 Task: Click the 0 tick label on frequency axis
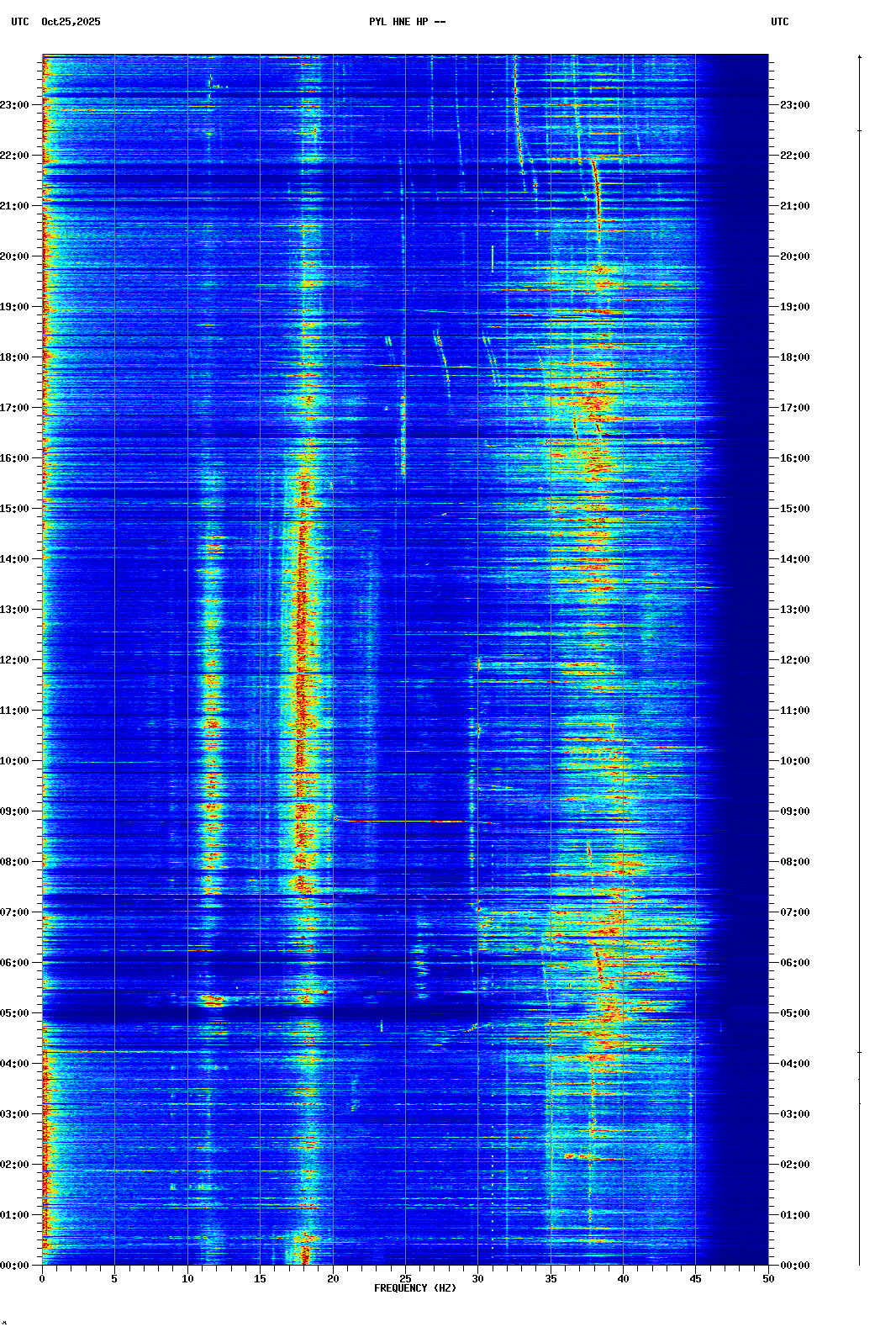42,1279
